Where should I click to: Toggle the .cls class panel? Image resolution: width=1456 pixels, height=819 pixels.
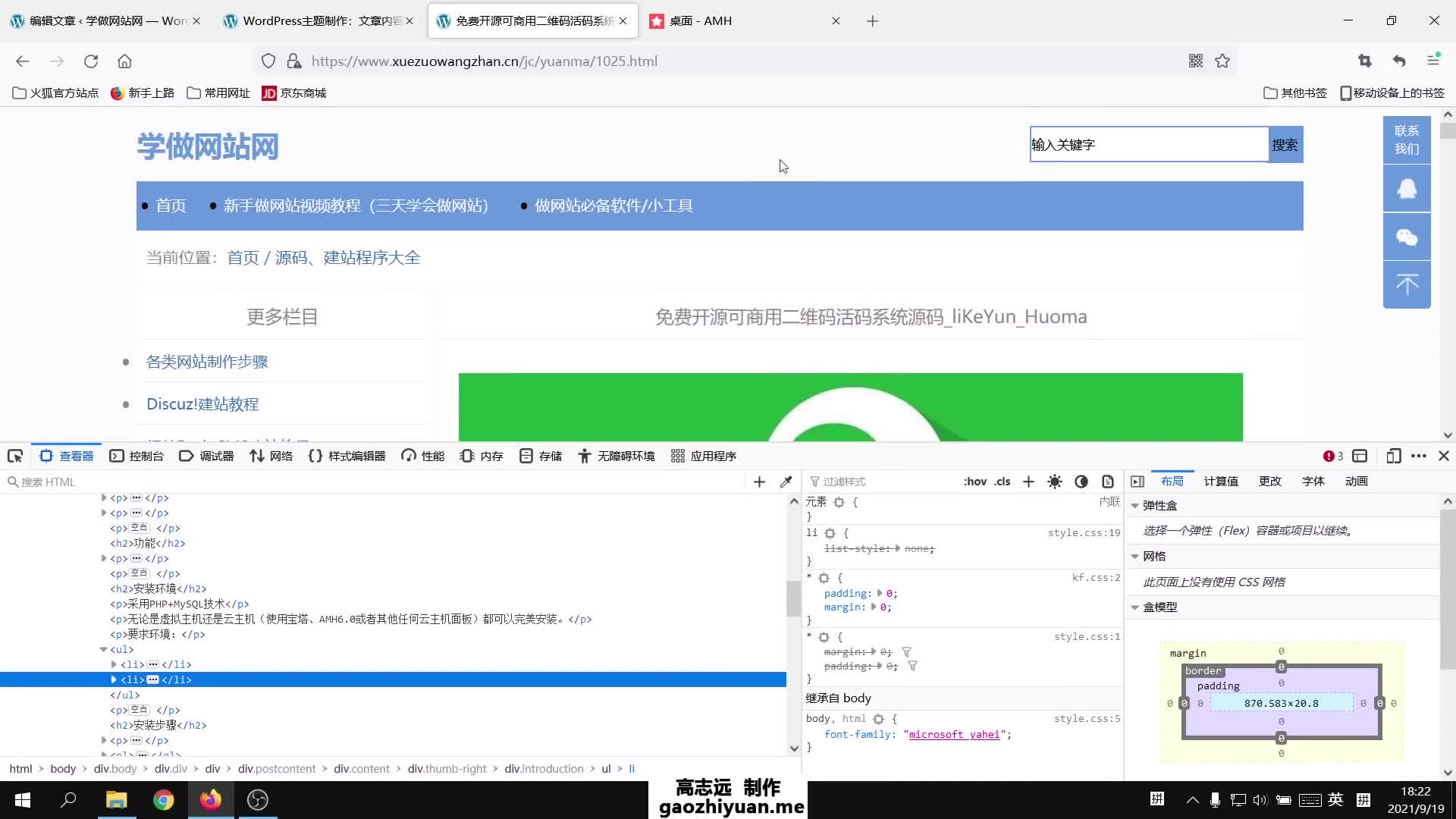coord(1003,481)
